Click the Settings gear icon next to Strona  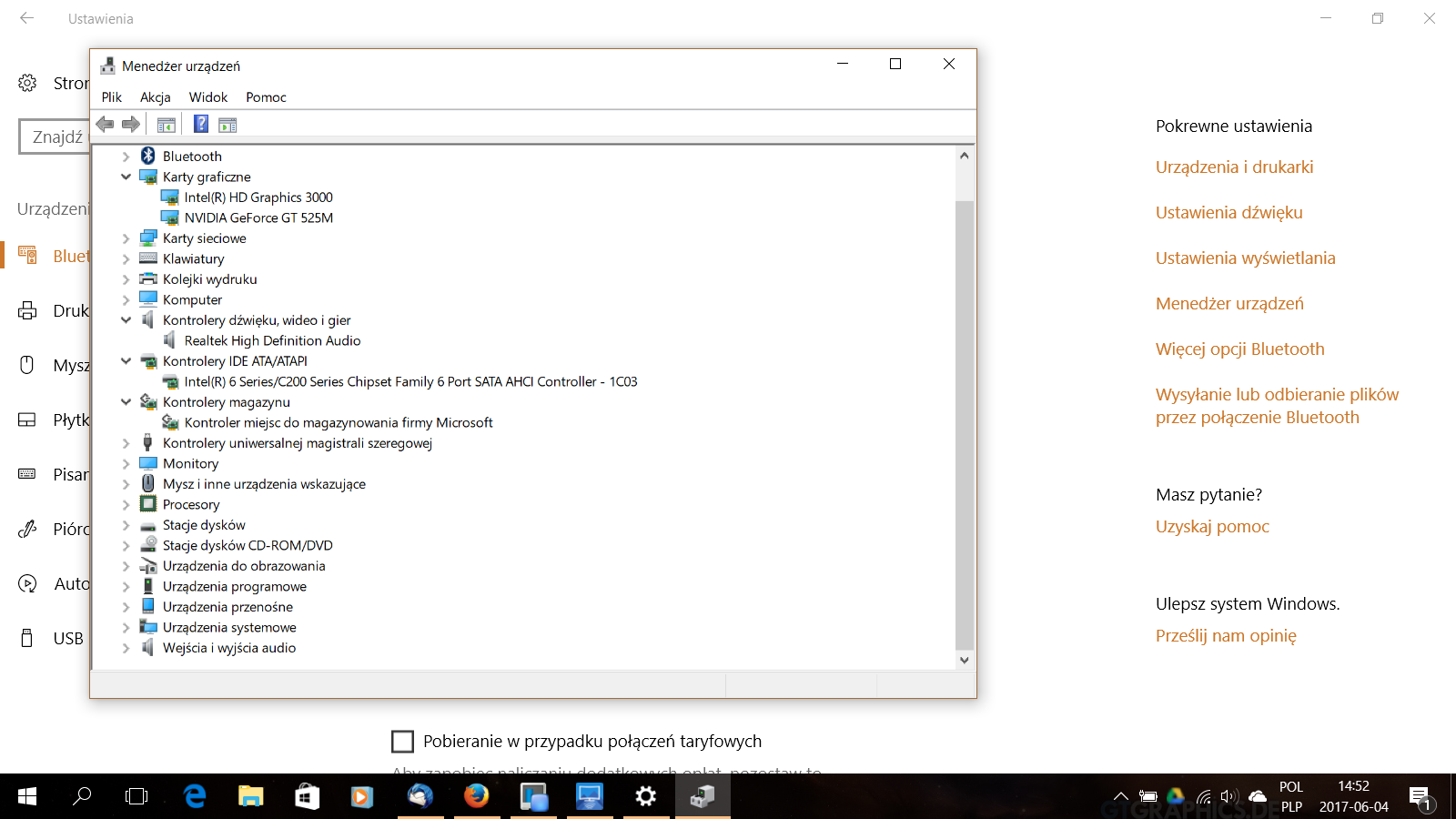(x=27, y=83)
